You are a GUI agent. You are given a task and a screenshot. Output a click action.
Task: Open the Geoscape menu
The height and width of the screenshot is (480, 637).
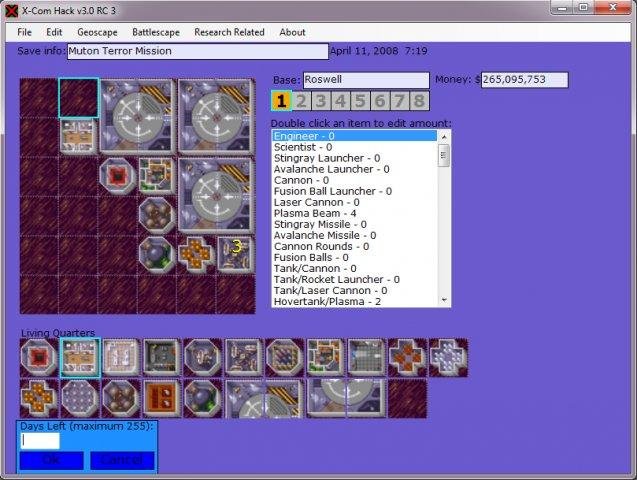(x=97, y=32)
